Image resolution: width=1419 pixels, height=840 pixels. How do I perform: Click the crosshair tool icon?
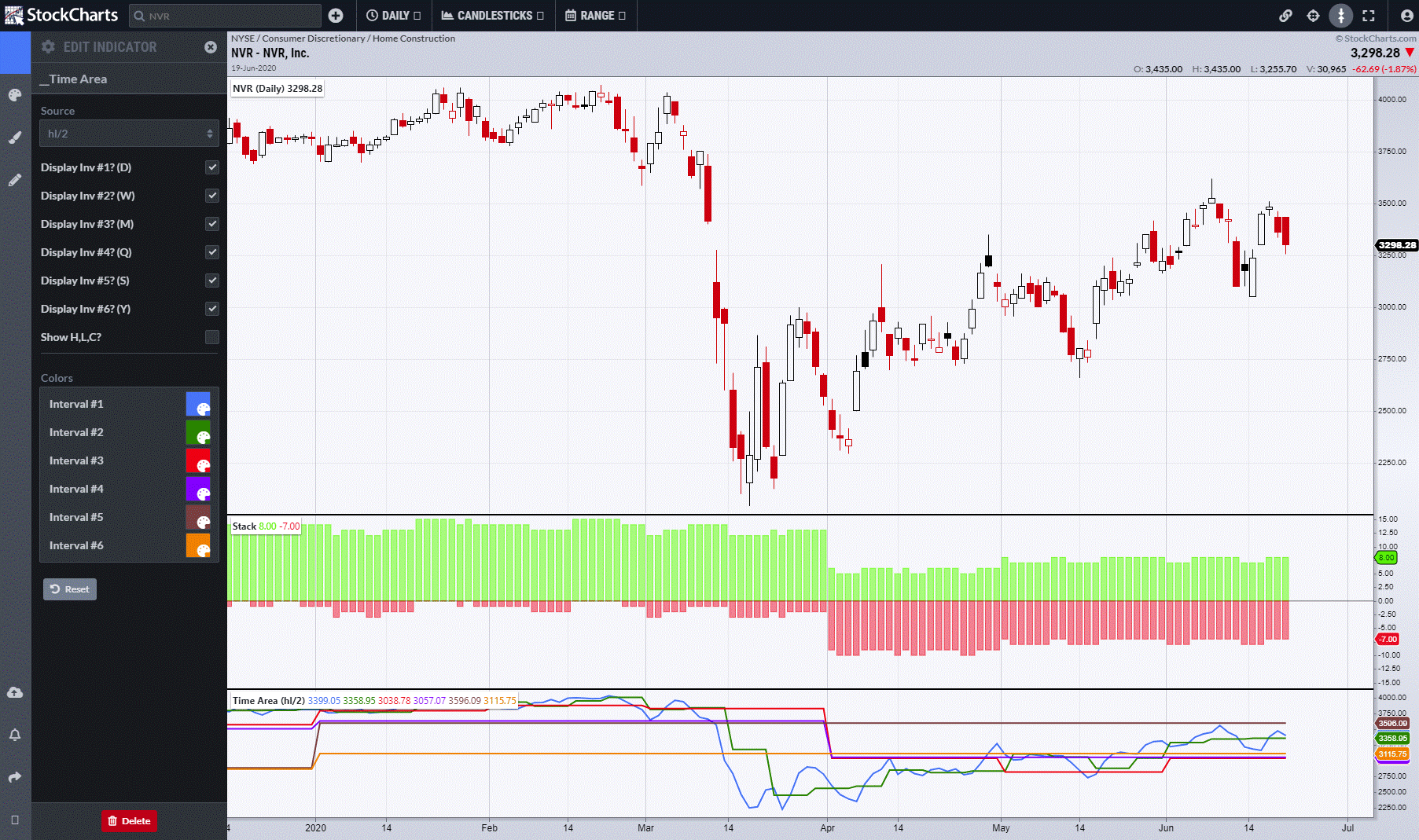click(x=1313, y=16)
